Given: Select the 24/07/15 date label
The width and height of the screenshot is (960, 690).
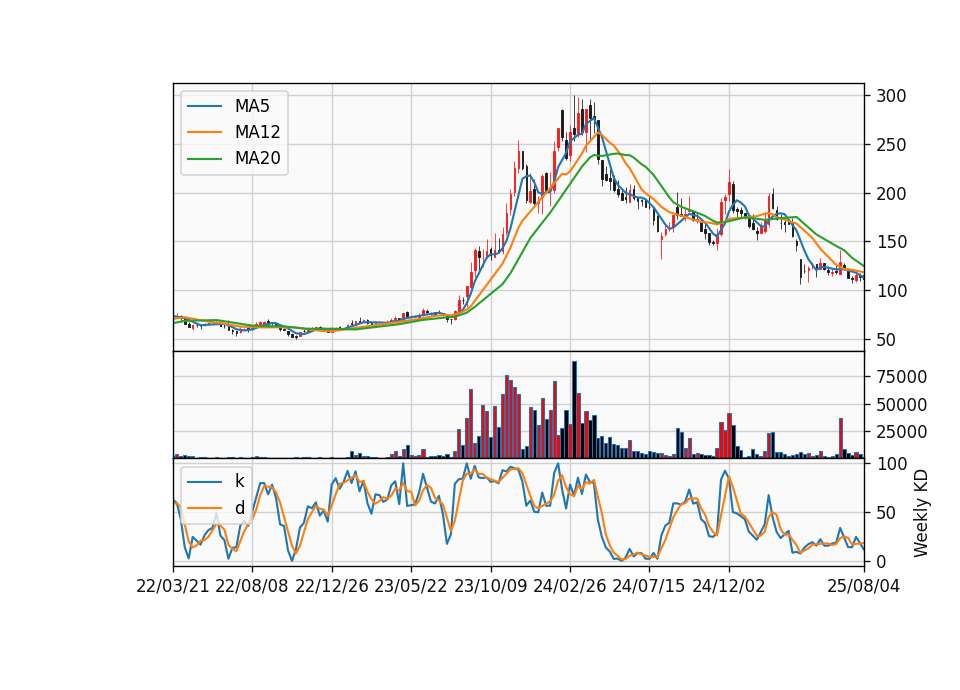Looking at the screenshot, I should (x=649, y=586).
